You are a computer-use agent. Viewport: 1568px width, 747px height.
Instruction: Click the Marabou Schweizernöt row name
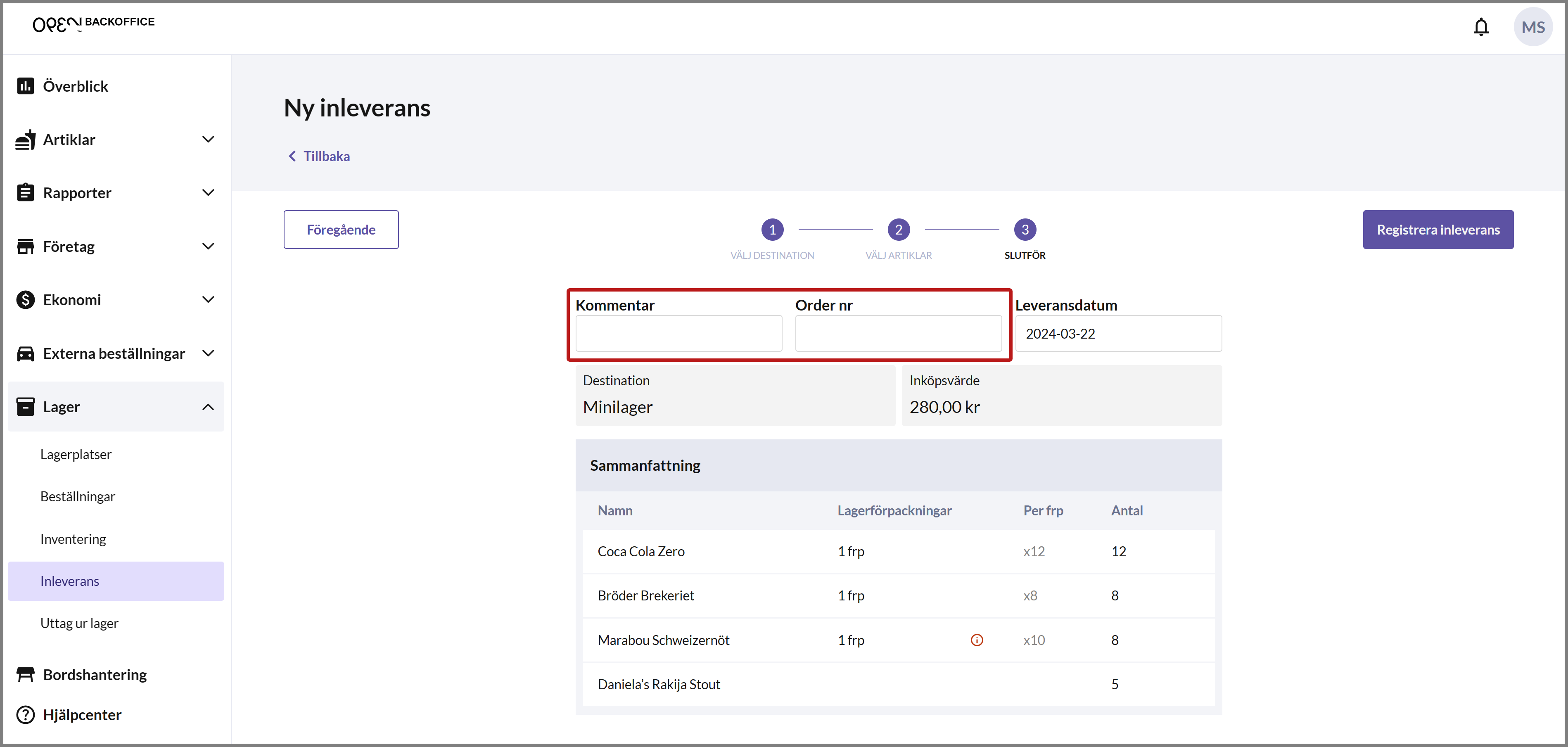[x=663, y=640]
